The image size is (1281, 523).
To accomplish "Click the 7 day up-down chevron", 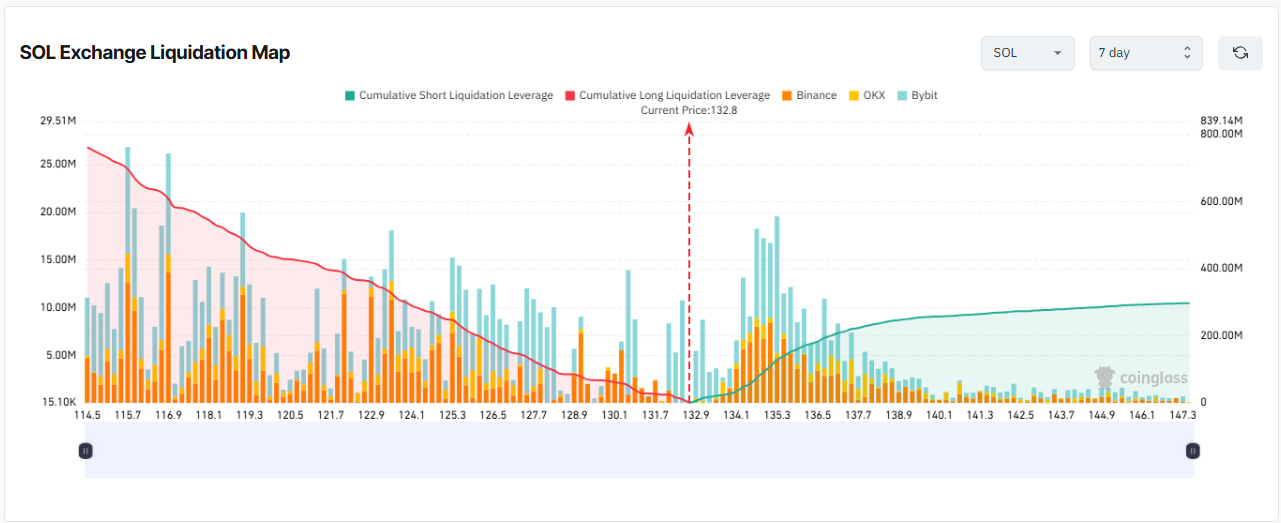I will click(x=1187, y=53).
